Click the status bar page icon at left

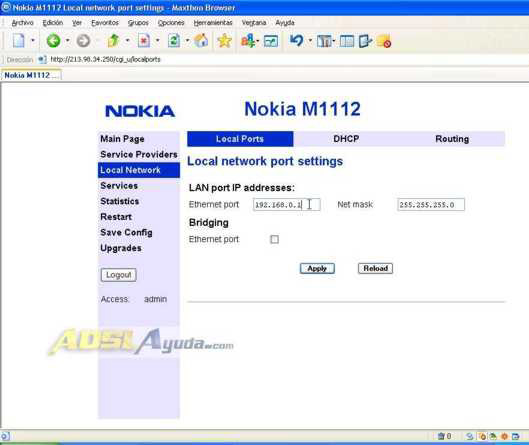[x=5, y=436]
